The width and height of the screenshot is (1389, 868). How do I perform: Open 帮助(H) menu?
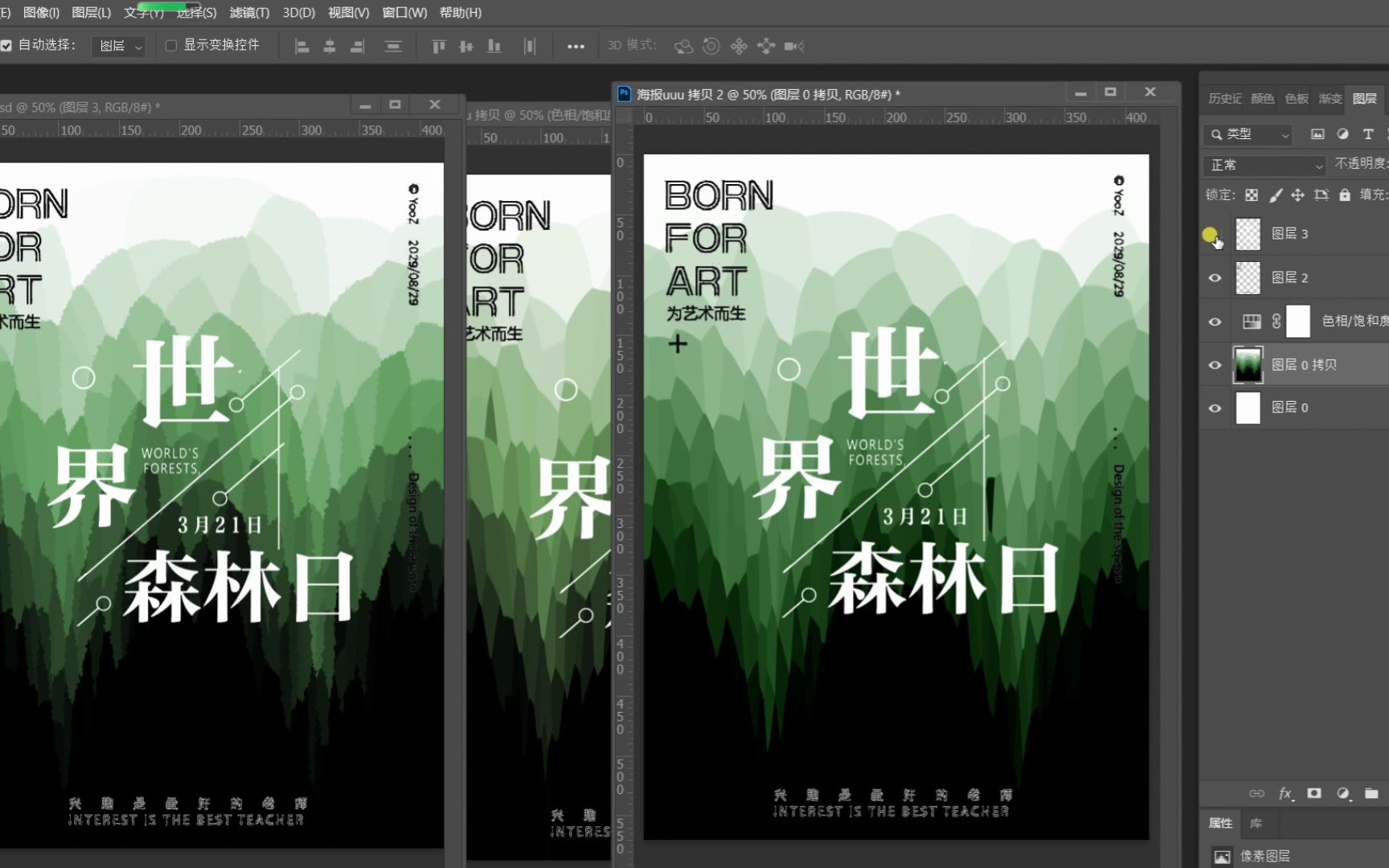[x=461, y=12]
